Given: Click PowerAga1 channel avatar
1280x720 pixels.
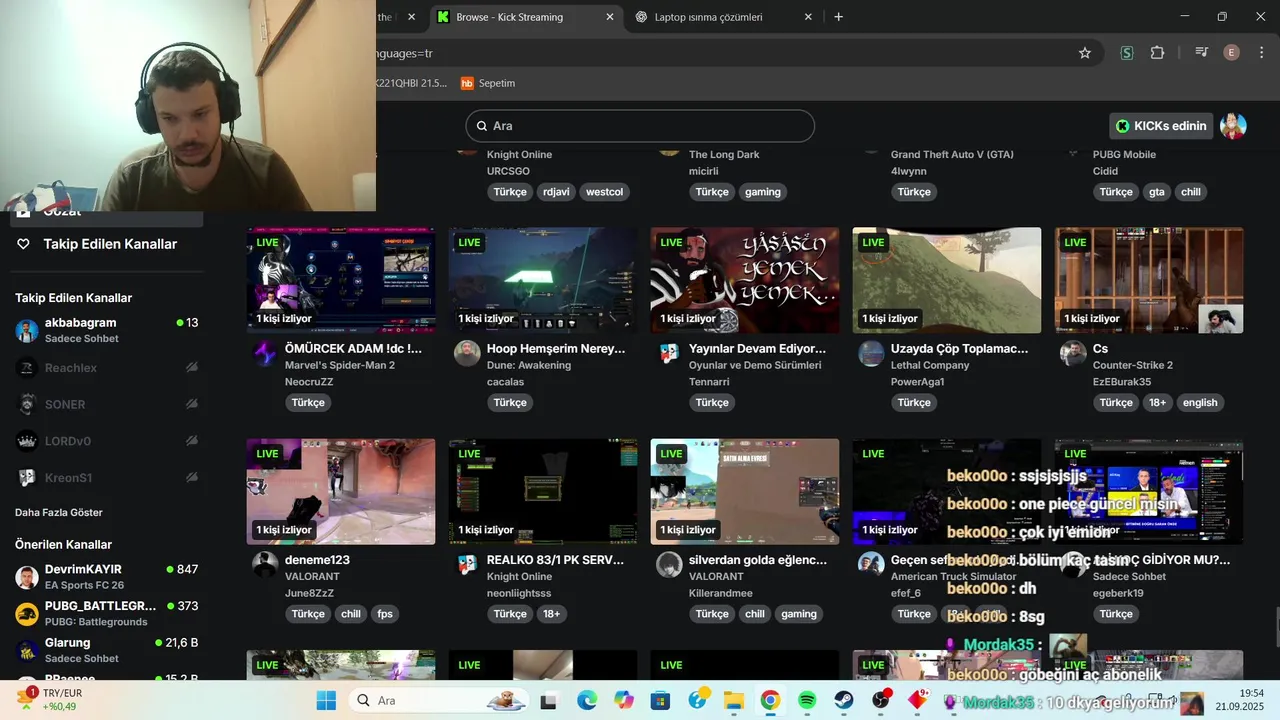Looking at the screenshot, I should [871, 353].
